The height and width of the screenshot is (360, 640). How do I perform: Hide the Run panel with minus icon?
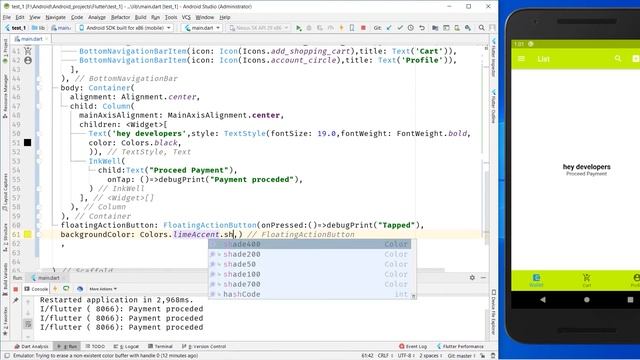tap(483, 278)
